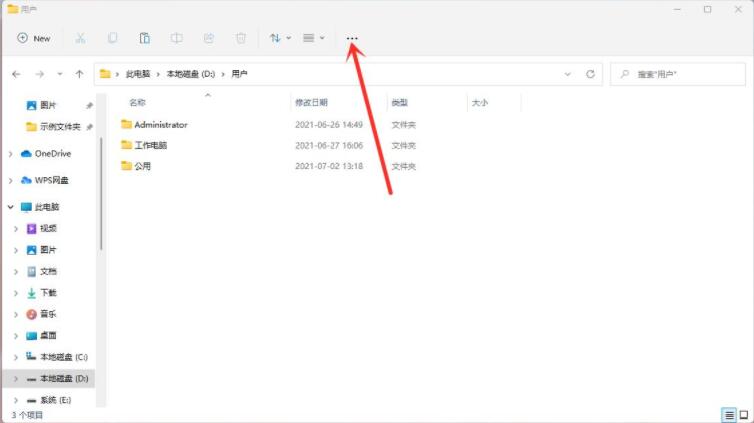Click the Copy icon in toolbar
This screenshot has height=423, width=754.
(x=113, y=38)
